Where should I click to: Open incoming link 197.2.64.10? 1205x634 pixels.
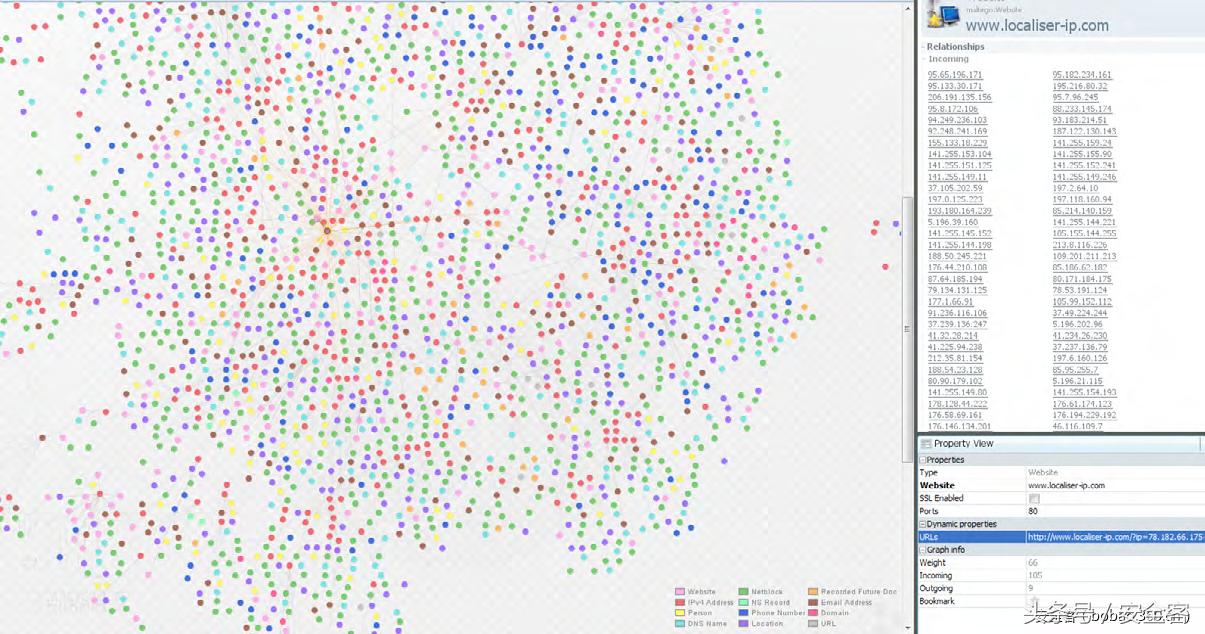click(1075, 188)
